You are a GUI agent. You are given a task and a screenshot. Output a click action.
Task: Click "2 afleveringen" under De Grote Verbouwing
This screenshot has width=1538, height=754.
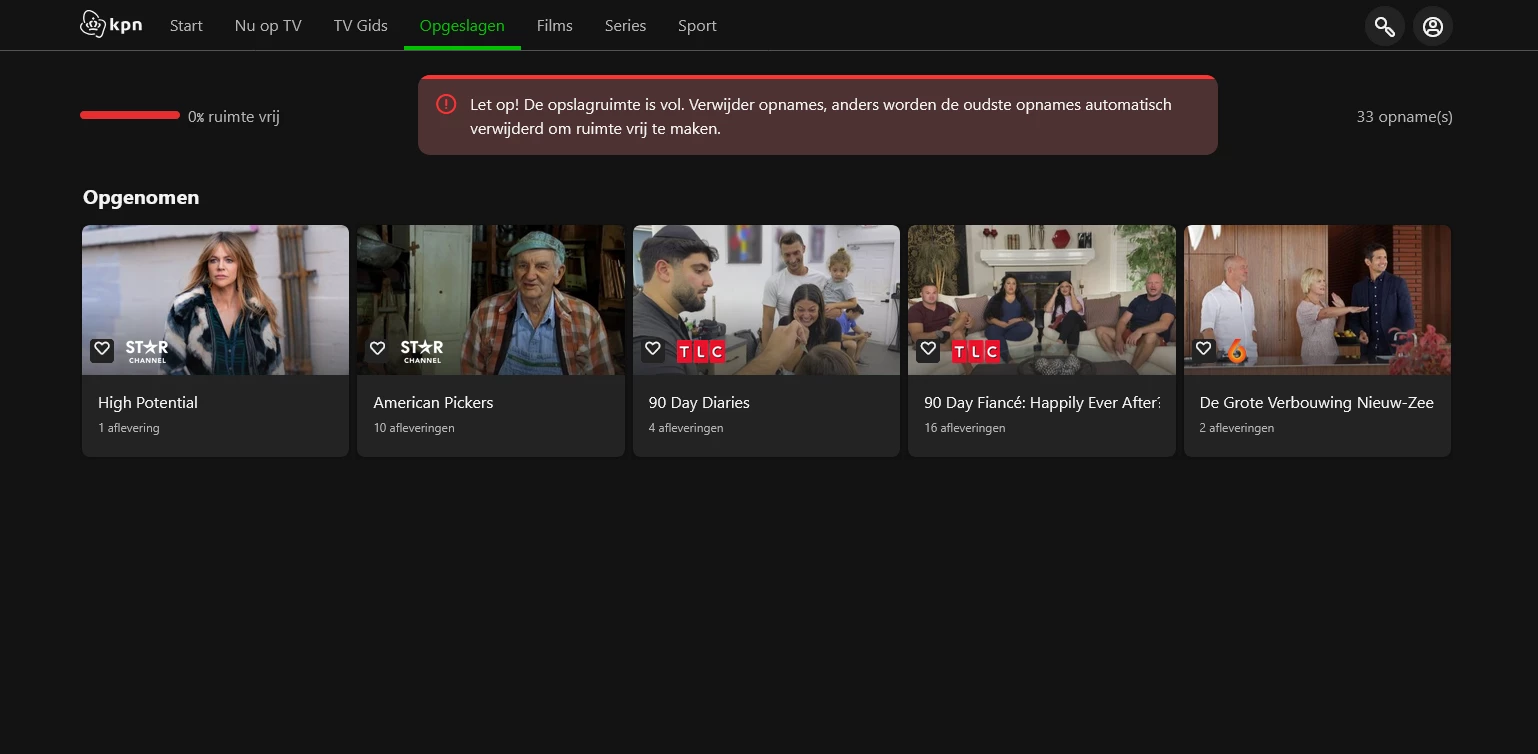(1237, 428)
